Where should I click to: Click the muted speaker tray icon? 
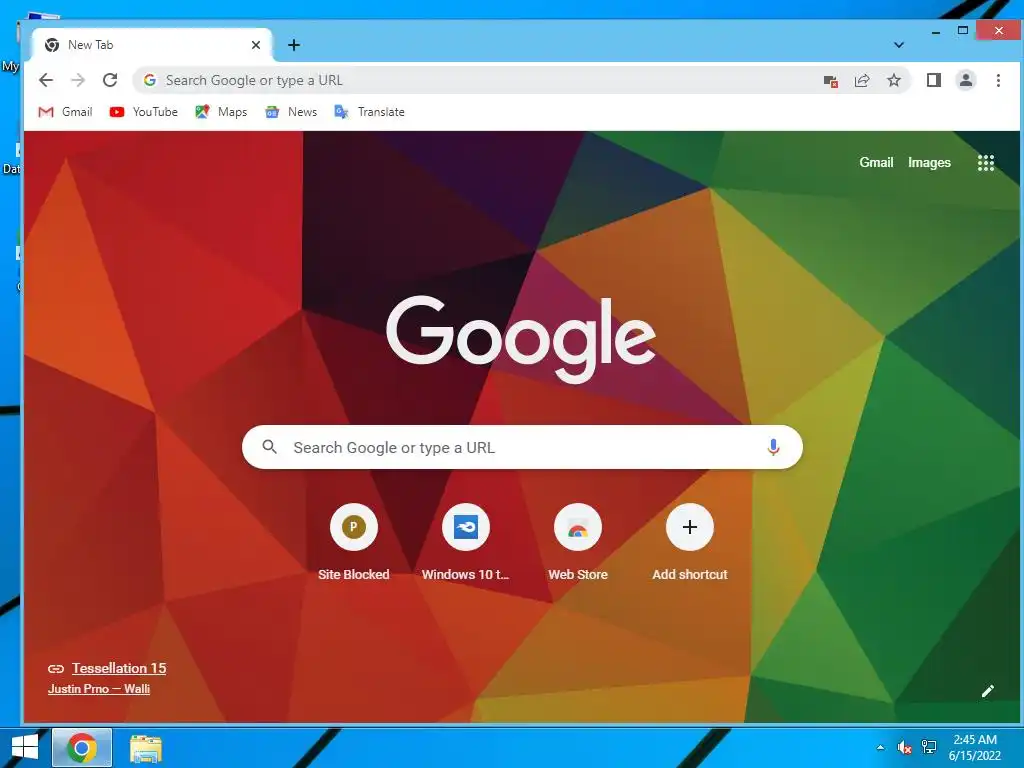904,747
